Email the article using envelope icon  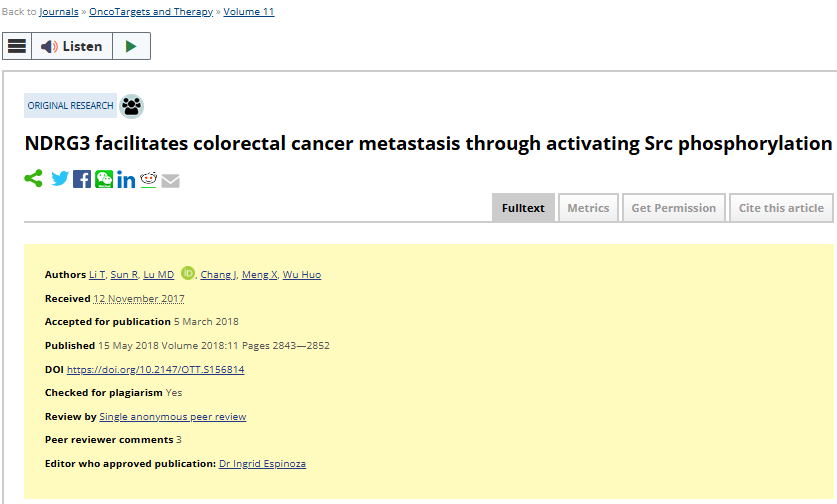[170, 181]
